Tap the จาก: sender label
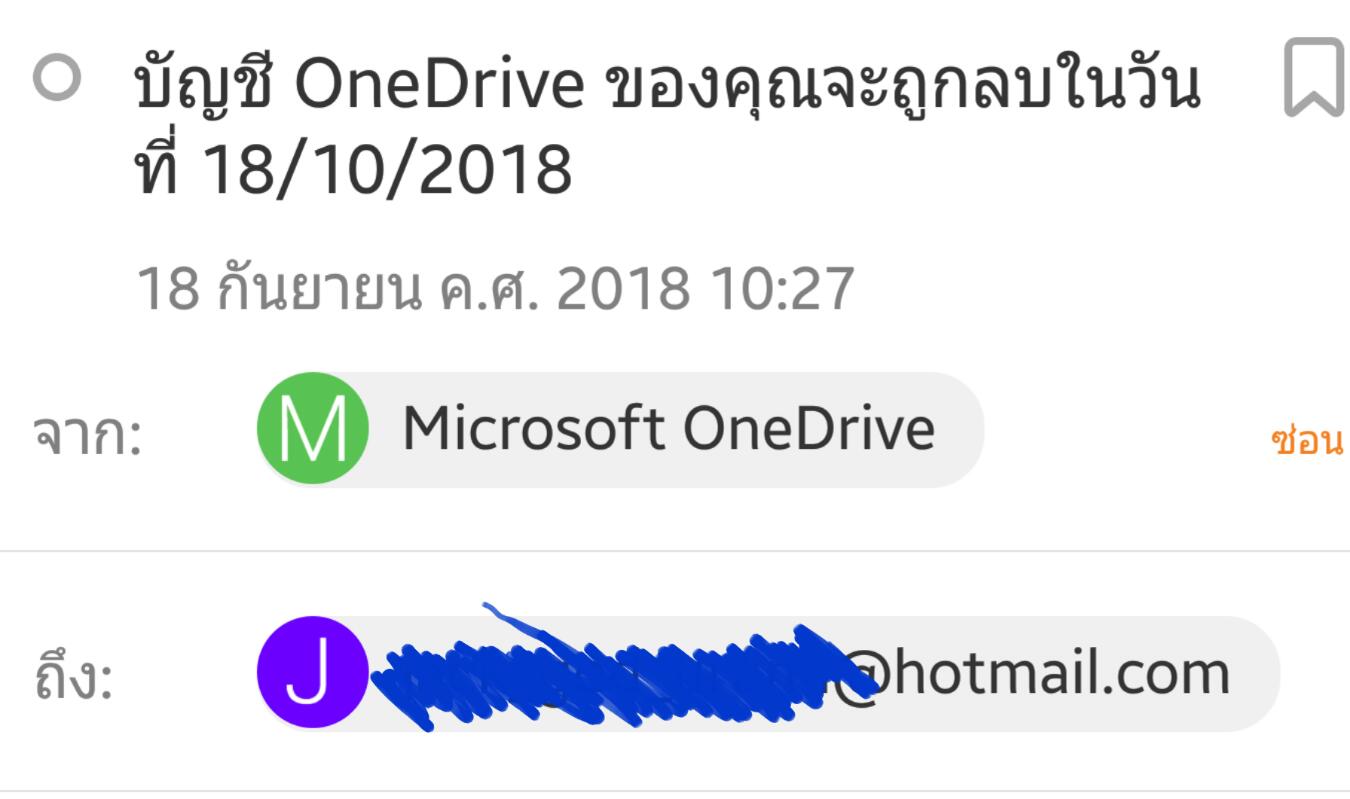Viewport: 1350px width, 799px height. pyautogui.click(x=88, y=437)
